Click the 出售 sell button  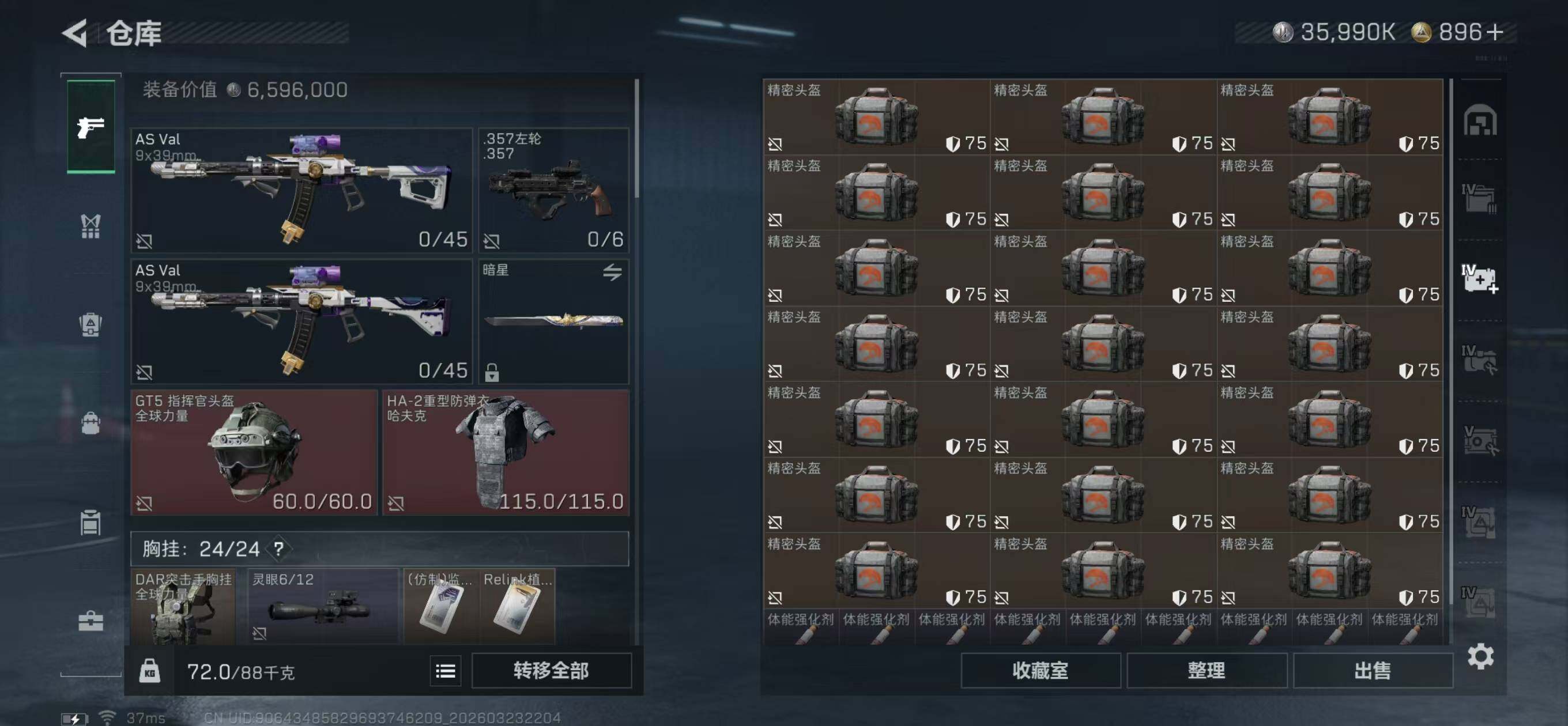(x=1373, y=671)
